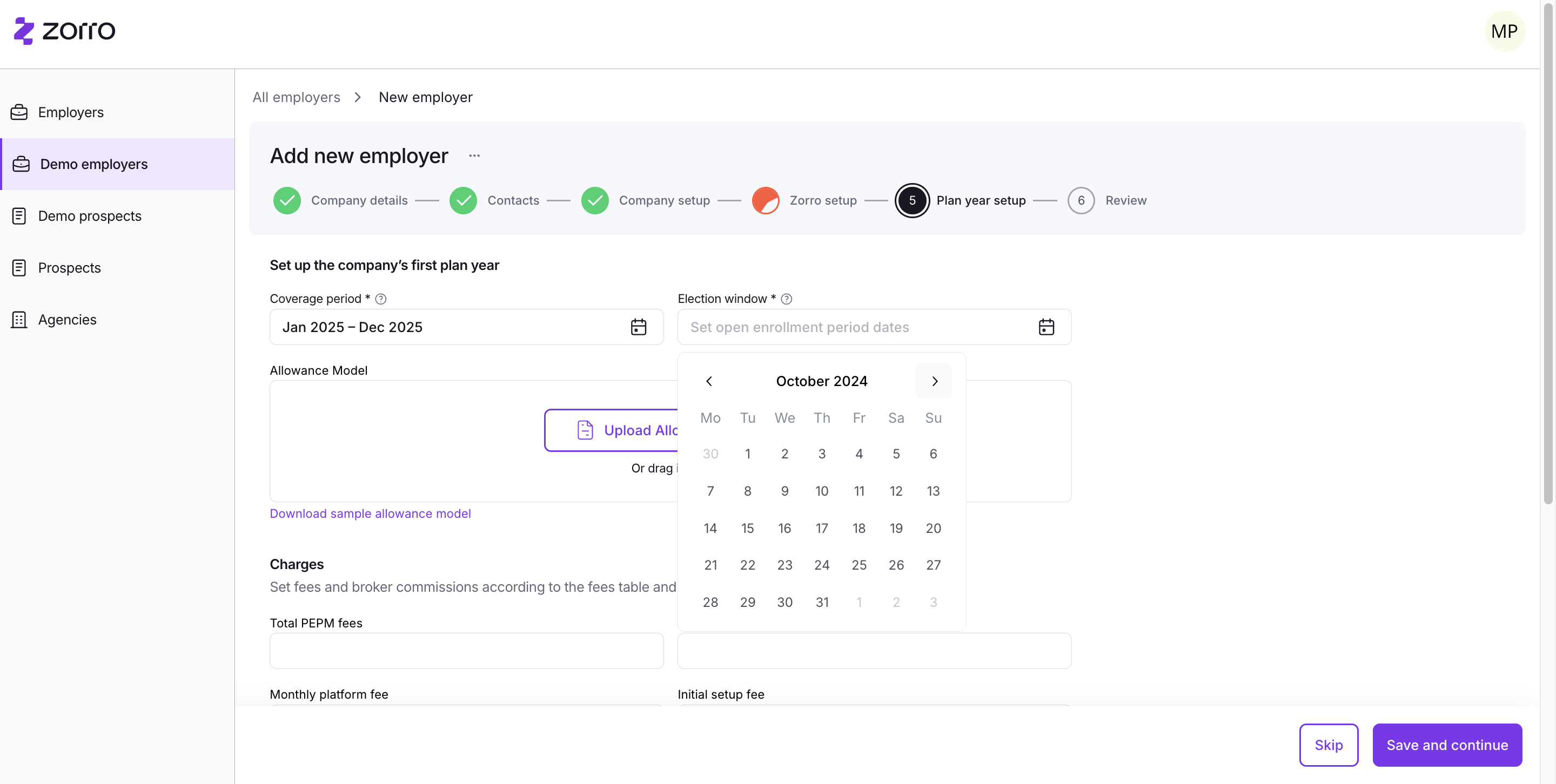Click the Upload Allowance button
The height and width of the screenshot is (784, 1556).
tap(611, 430)
